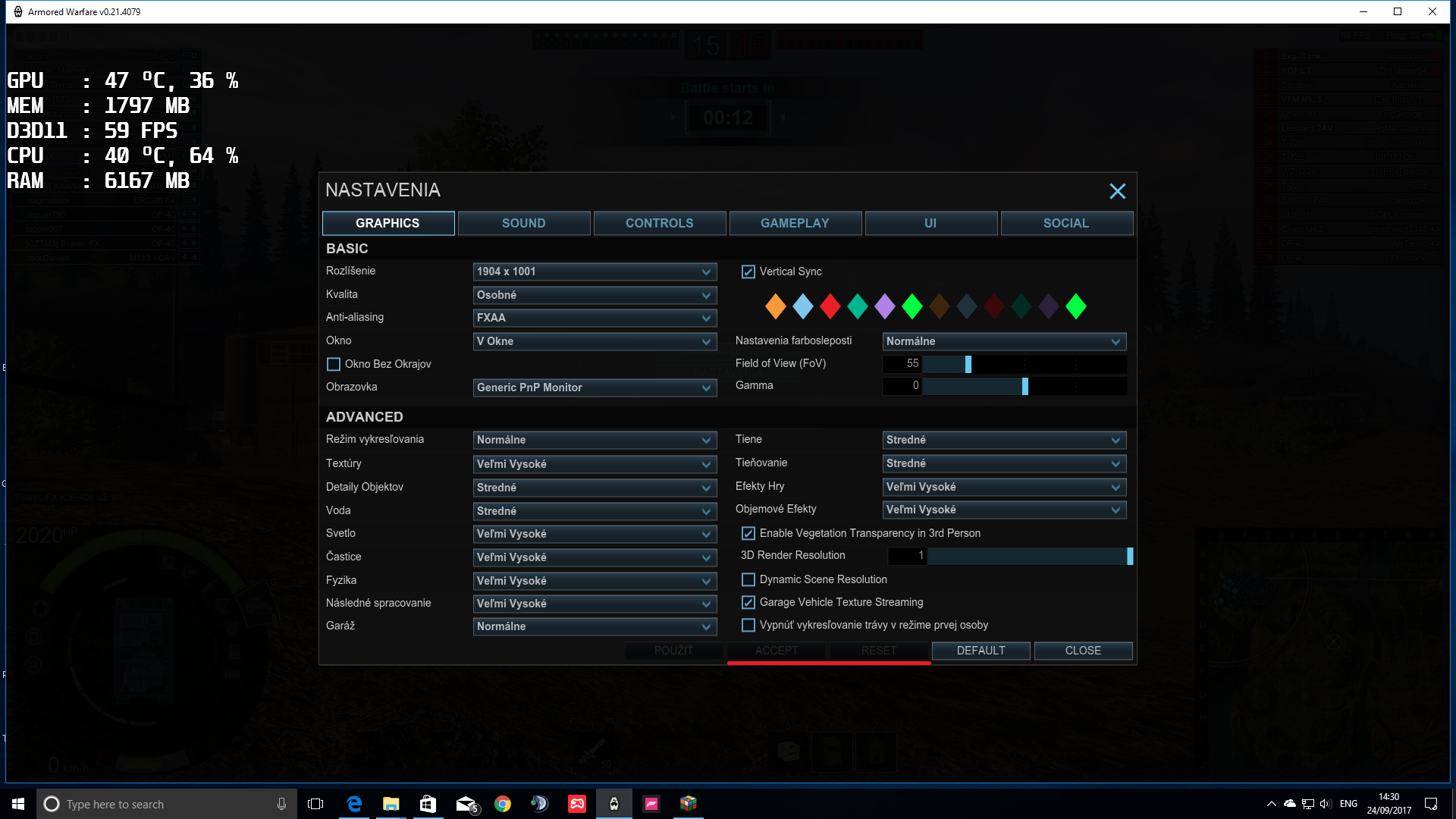Click the orange diamond color sample
This screenshot has height=819, width=1456.
point(775,306)
